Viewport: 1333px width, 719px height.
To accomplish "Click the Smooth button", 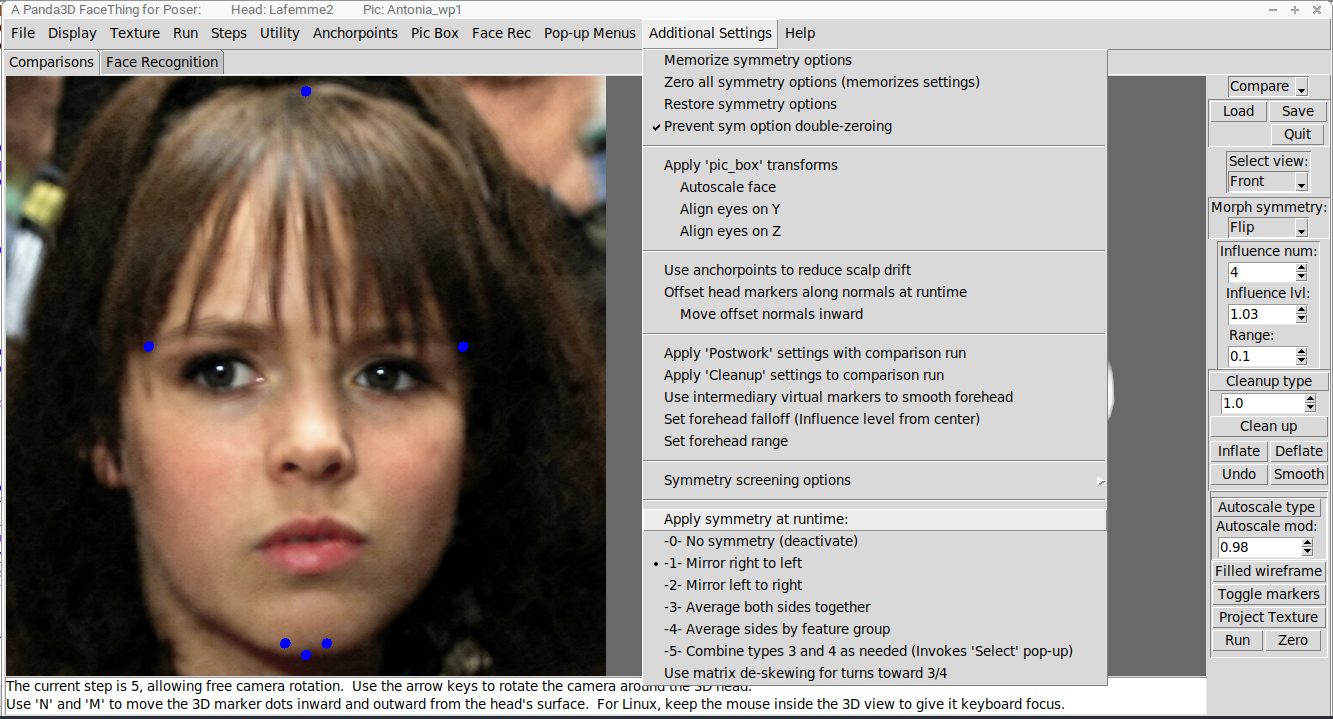I will pyautogui.click(x=1299, y=474).
